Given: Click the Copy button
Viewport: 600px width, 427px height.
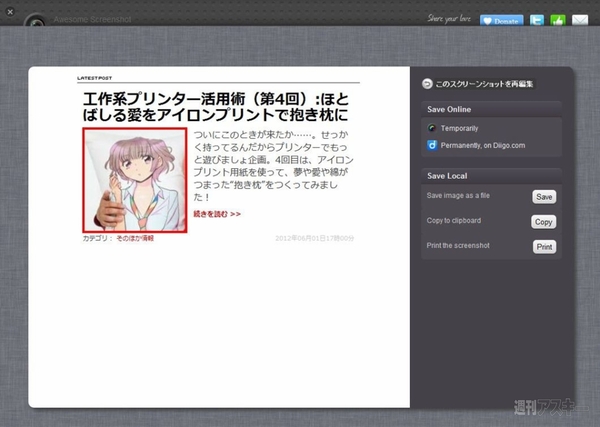Looking at the screenshot, I should pyautogui.click(x=543, y=222).
